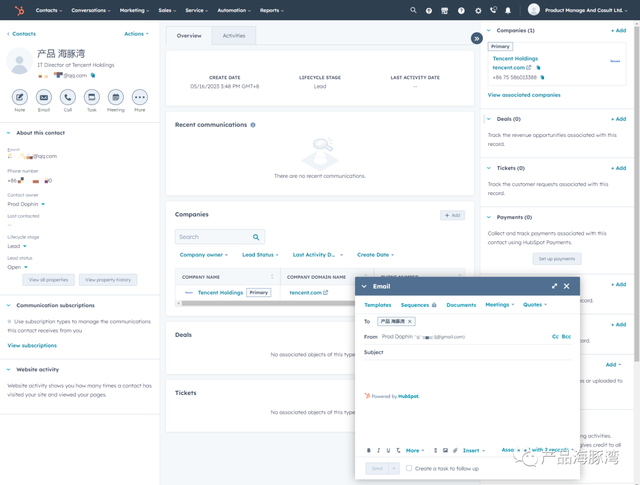Open the settings gear icon

(478, 11)
